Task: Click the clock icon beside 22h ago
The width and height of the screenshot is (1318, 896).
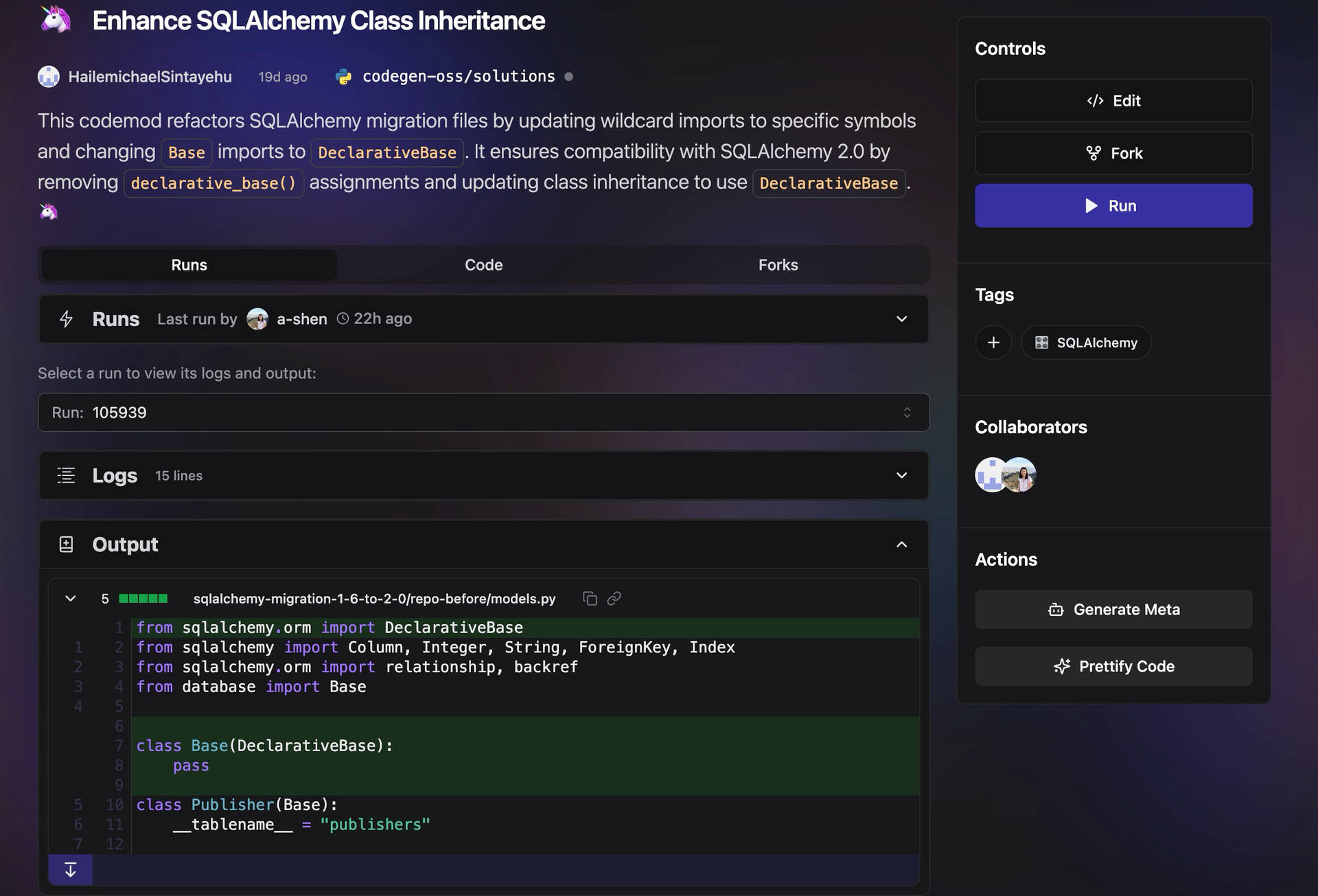Action: [343, 319]
